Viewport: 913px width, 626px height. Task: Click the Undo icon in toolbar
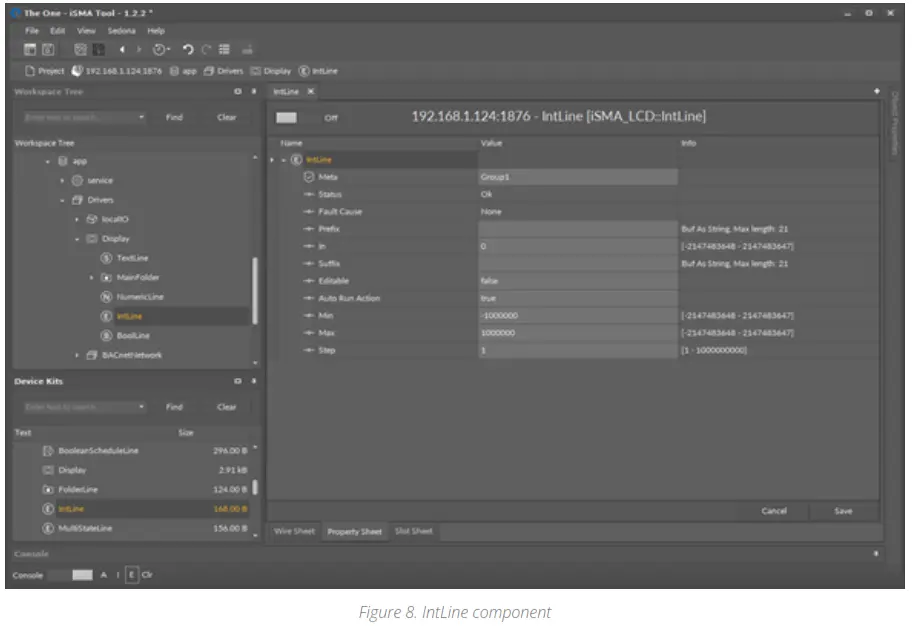pyautogui.click(x=187, y=49)
